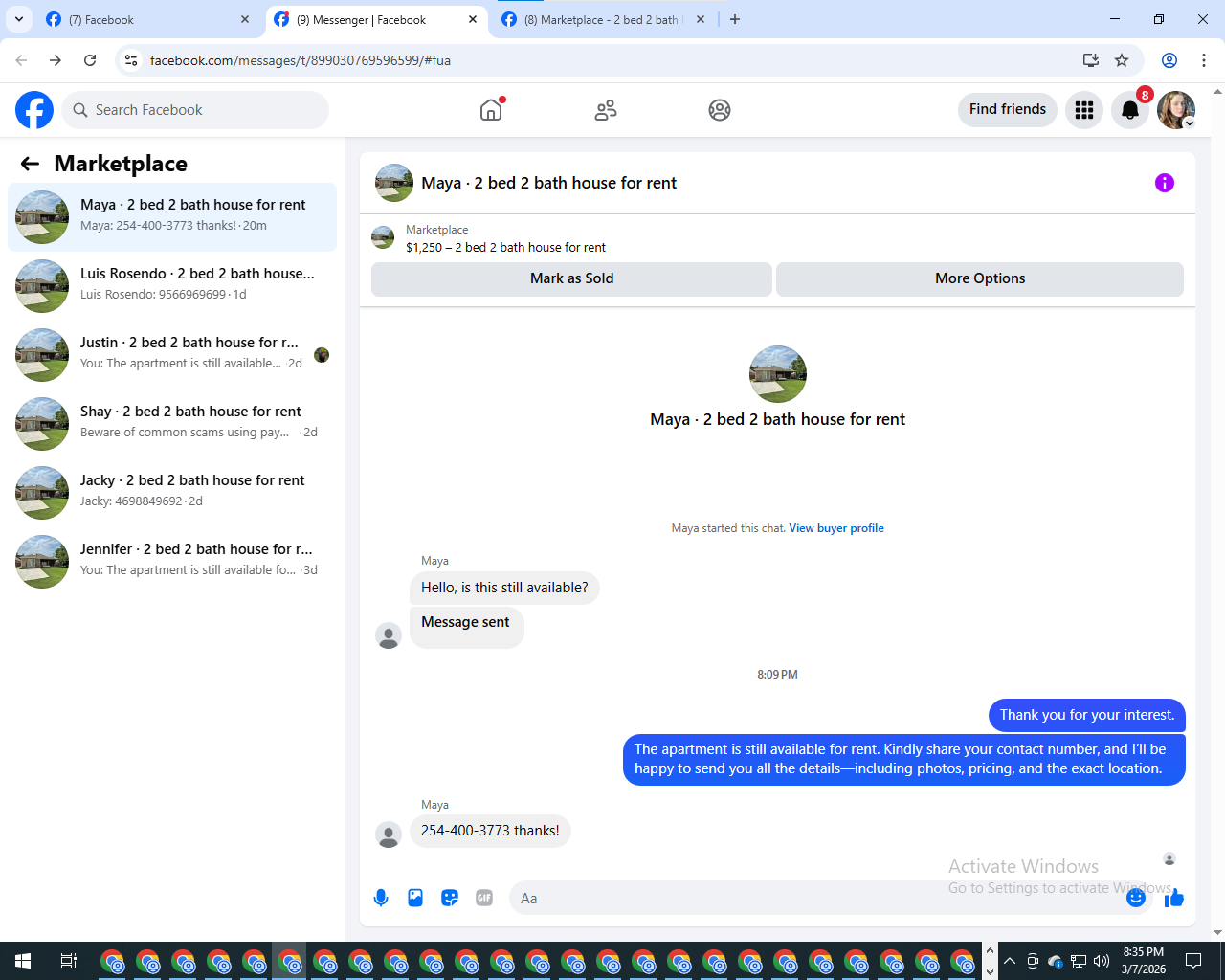Open the account profile picture menu
The image size is (1225, 980).
pyautogui.click(x=1176, y=110)
